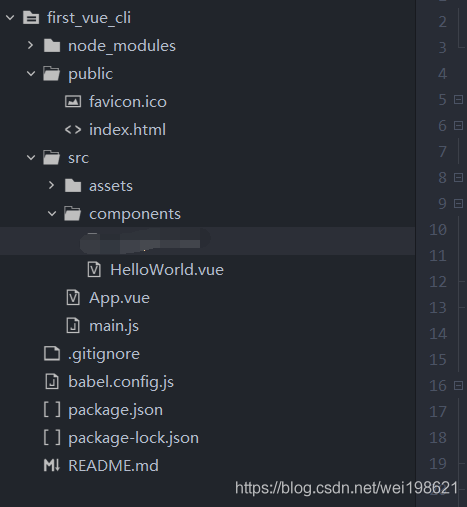Open main.js file
Screen dimensions: 467x507
click(114, 326)
